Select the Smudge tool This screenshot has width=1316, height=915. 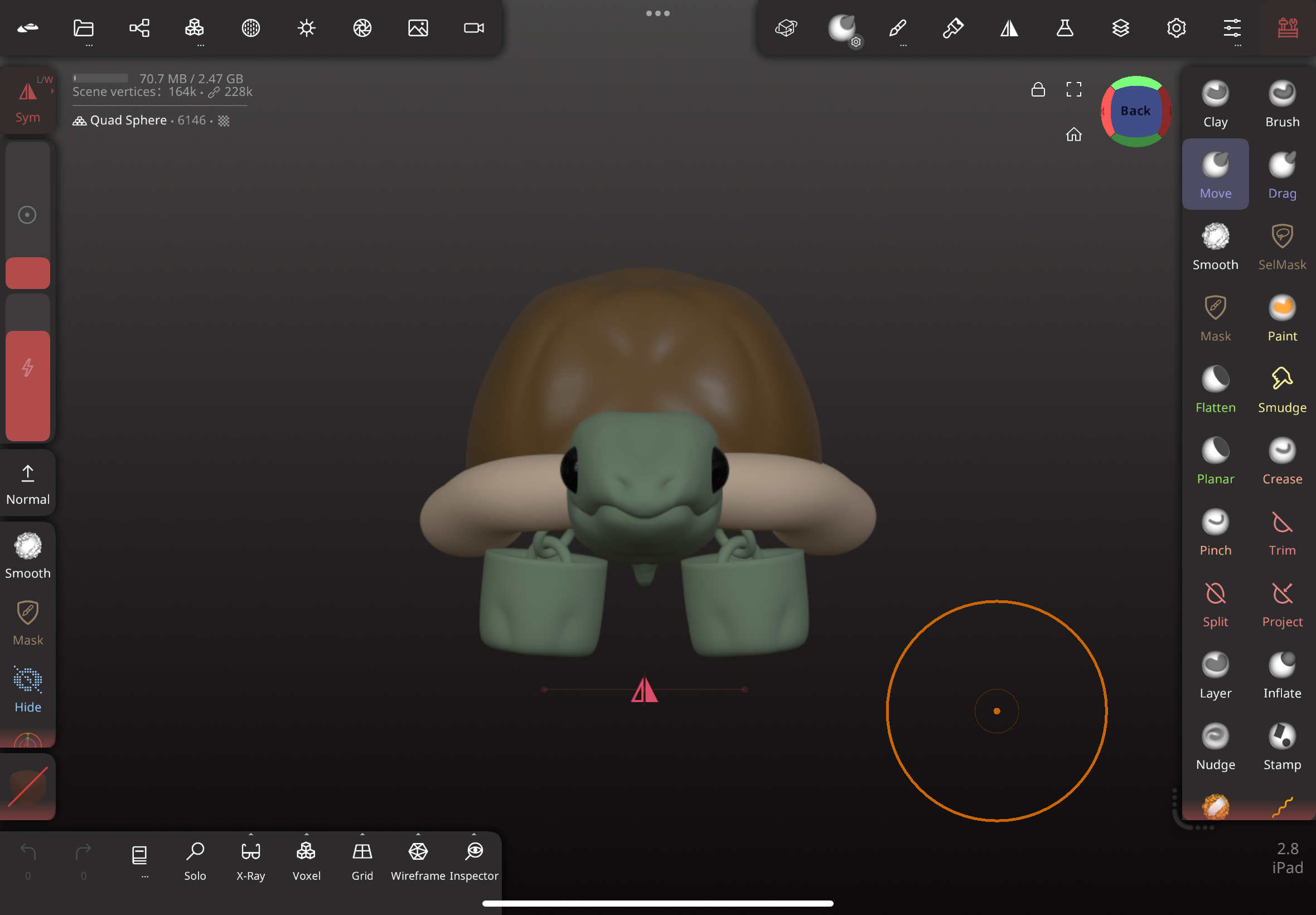1282,389
